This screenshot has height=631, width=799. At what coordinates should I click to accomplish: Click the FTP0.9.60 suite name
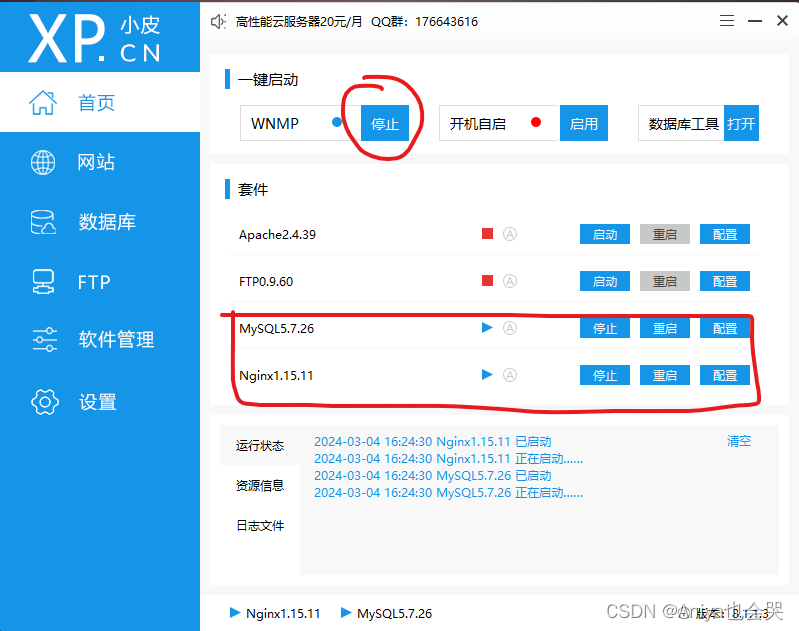click(x=266, y=281)
